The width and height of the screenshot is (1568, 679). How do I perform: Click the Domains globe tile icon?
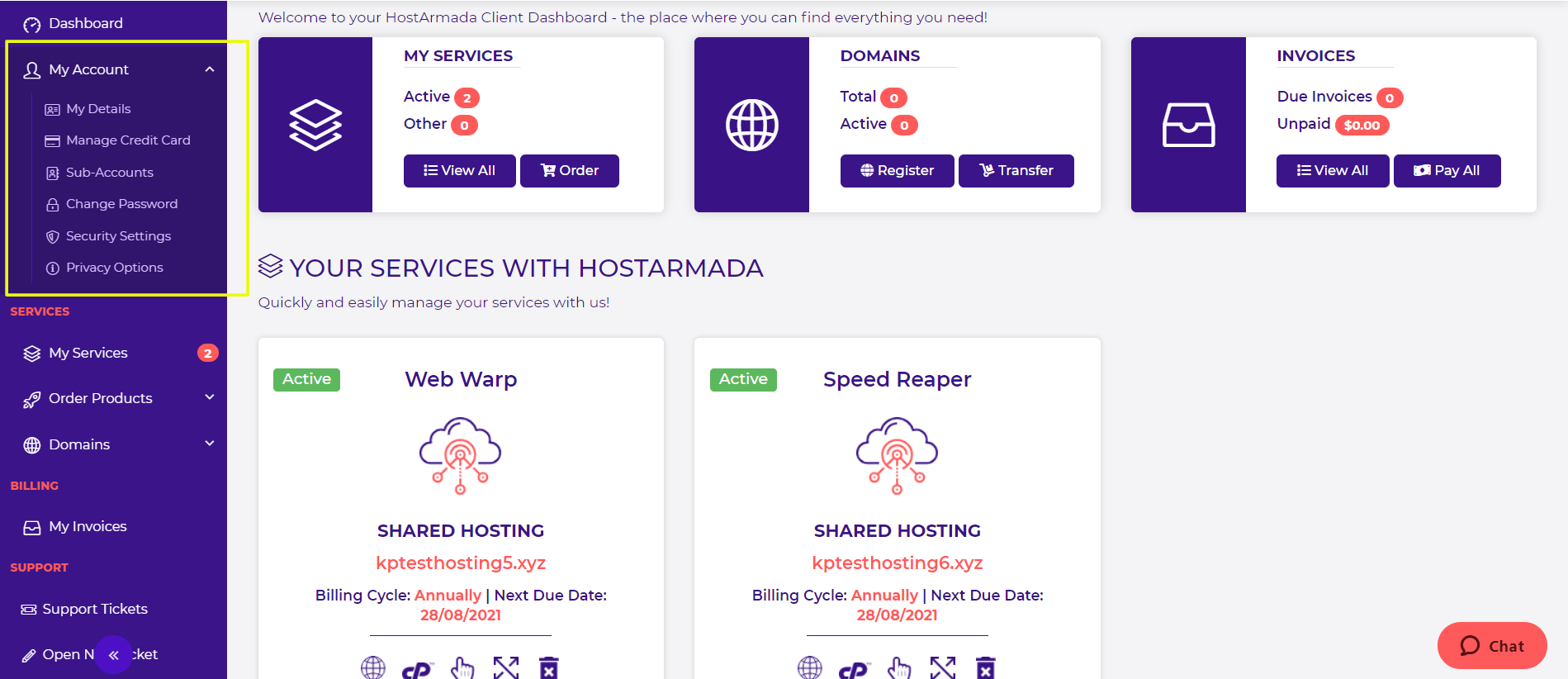[751, 125]
